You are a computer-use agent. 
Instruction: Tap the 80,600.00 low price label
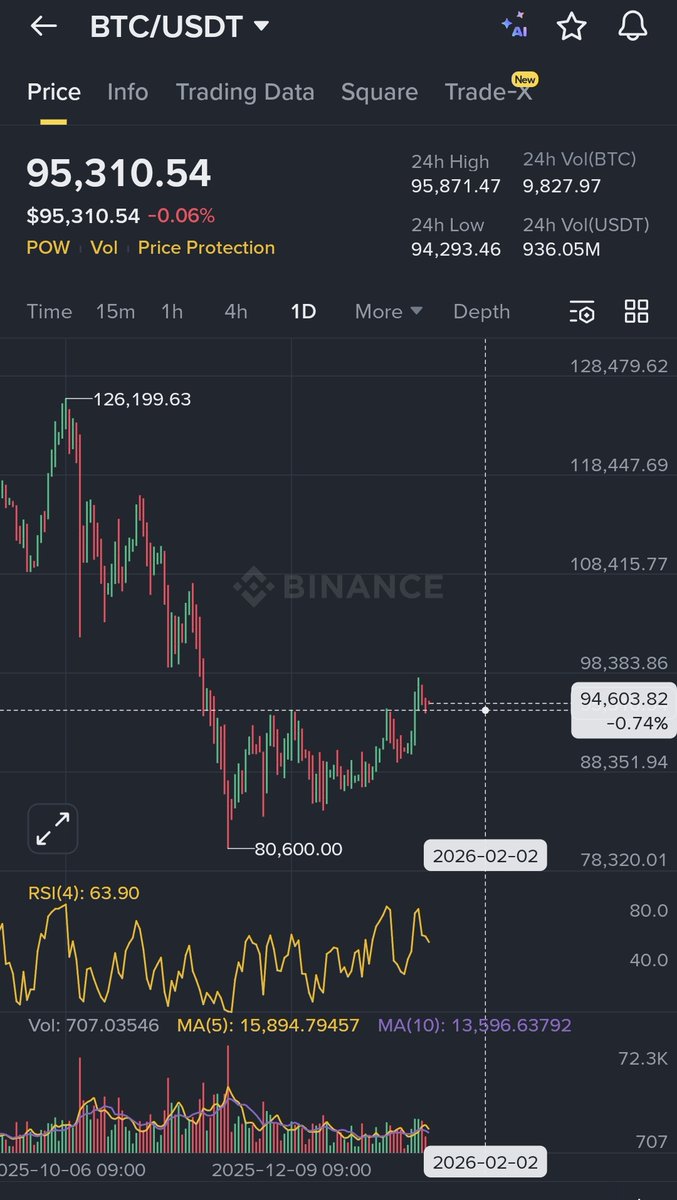(x=298, y=849)
